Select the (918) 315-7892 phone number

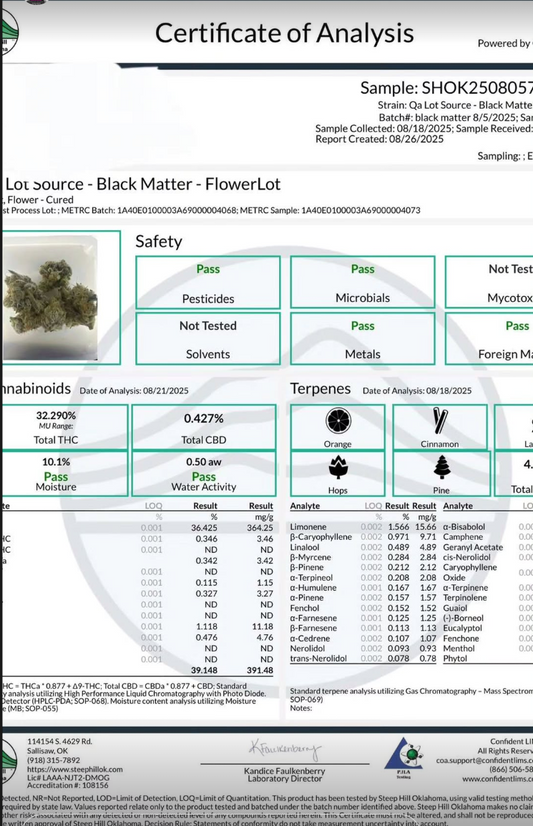54,760
